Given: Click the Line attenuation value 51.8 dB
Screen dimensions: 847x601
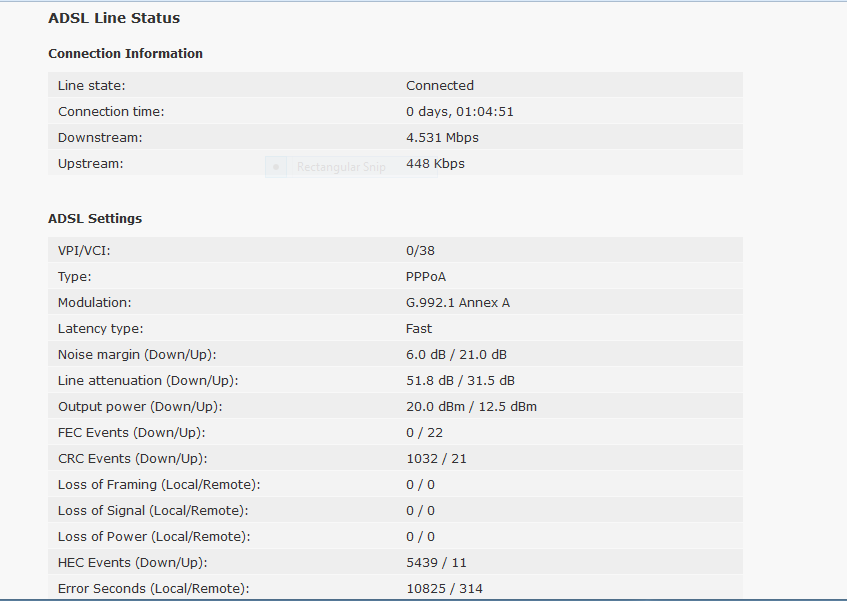Looking at the screenshot, I should pyautogui.click(x=430, y=380).
